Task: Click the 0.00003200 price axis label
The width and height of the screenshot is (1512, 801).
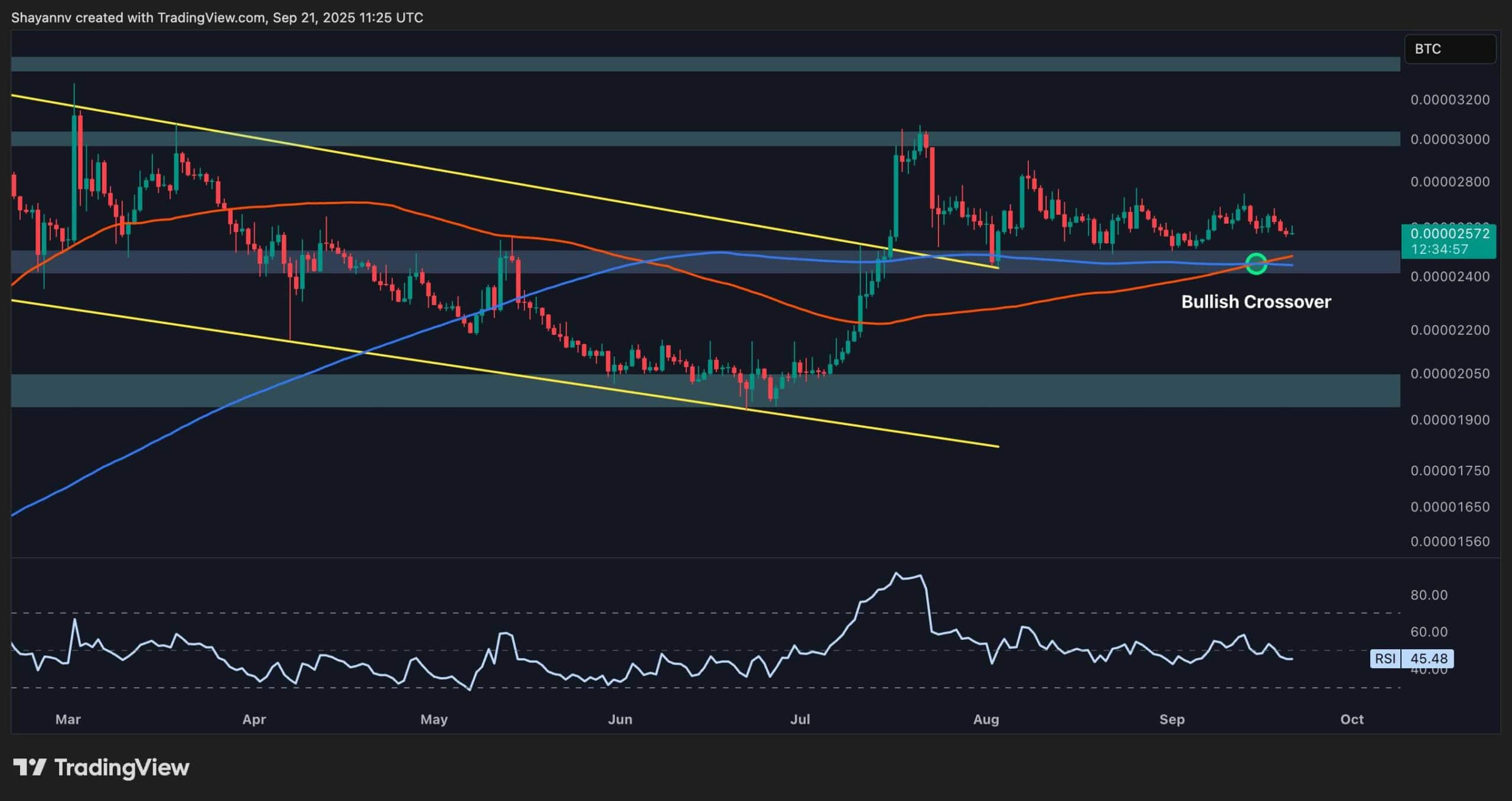Action: point(1449,100)
